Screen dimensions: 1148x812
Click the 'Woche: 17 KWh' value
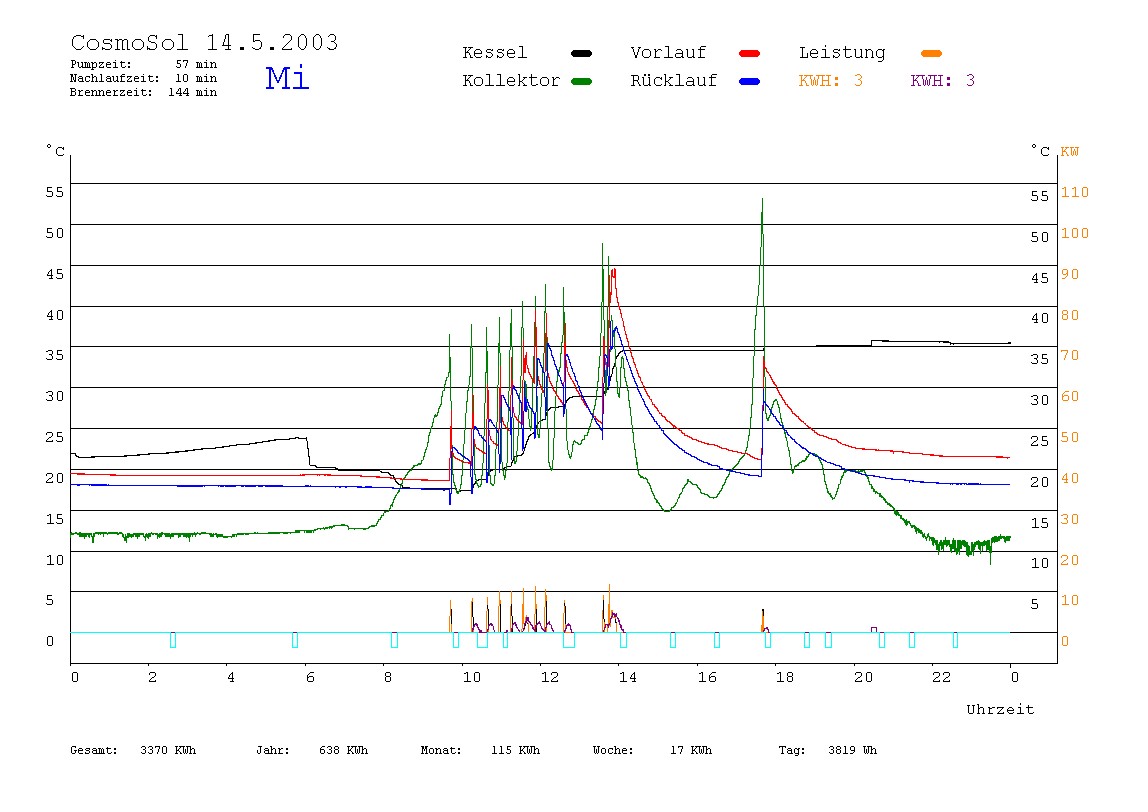click(x=652, y=750)
